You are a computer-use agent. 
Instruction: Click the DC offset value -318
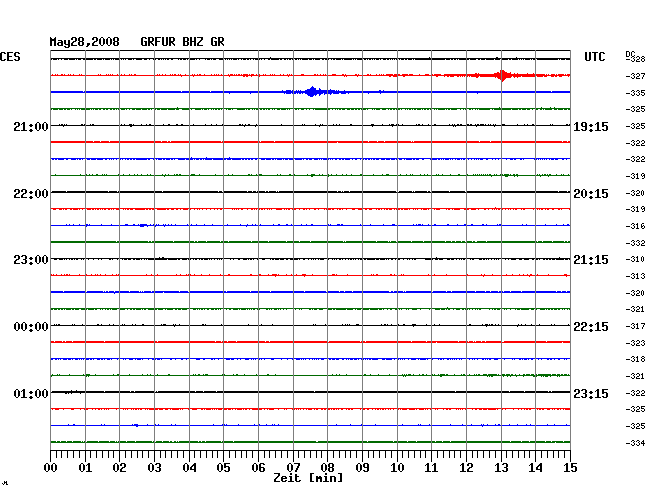635,359
